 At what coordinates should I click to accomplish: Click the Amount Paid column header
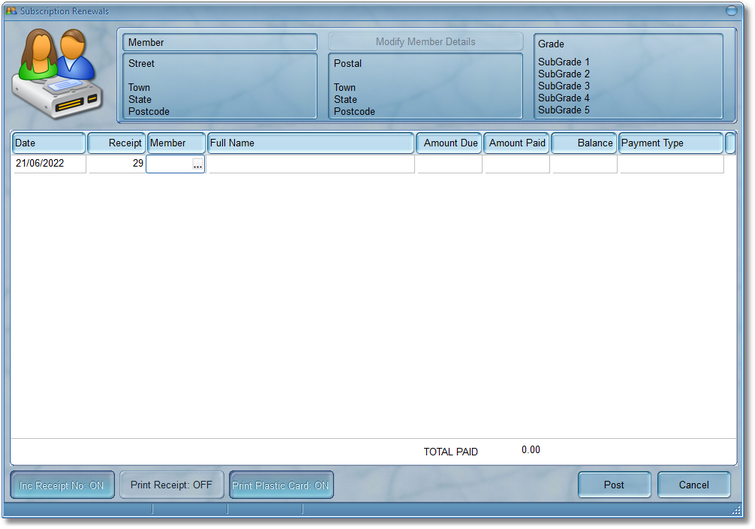[x=517, y=143]
